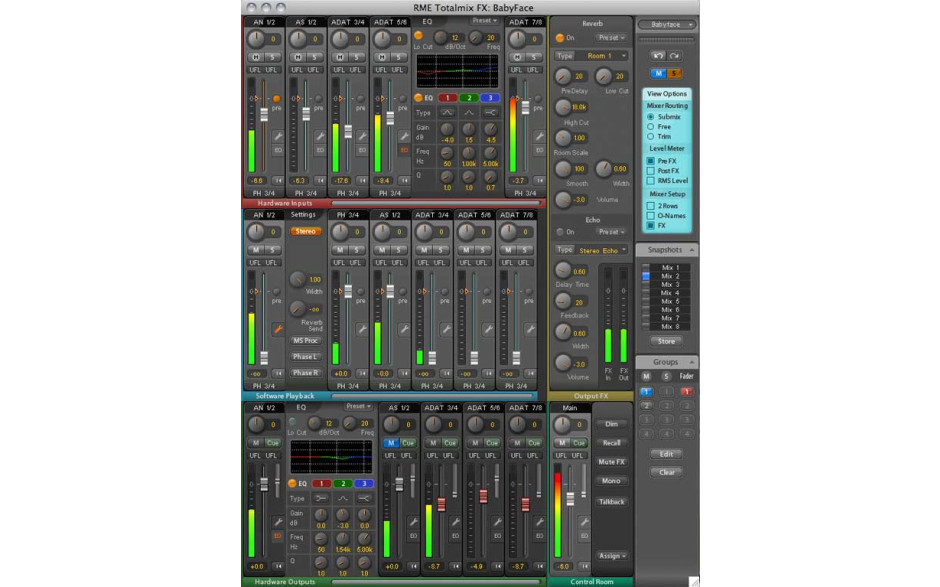Click the Edit groups button
The image size is (940, 587).
(x=666, y=454)
